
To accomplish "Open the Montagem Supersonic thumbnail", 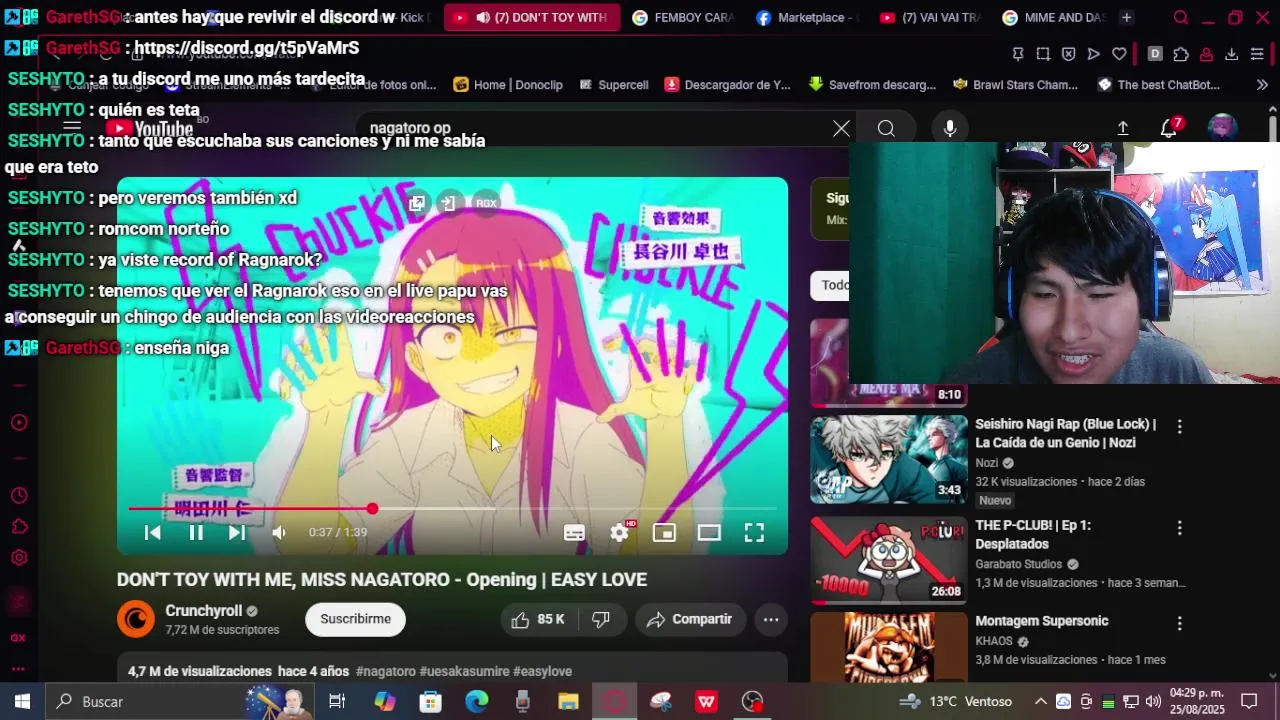I will 889,647.
